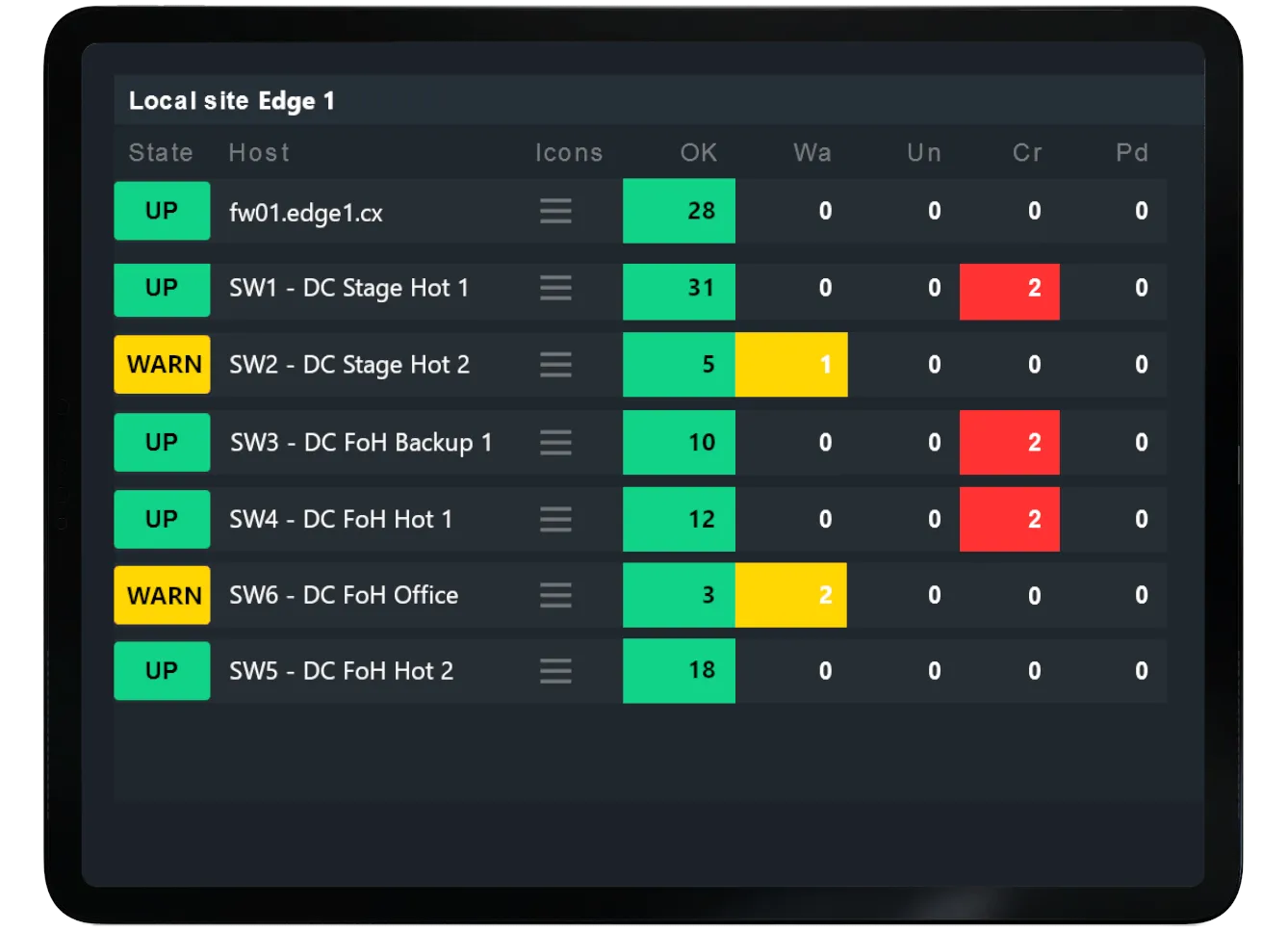Open the 28 OK services of fw01.edge1.cx
The height and width of the screenshot is (931, 1288).
click(679, 211)
